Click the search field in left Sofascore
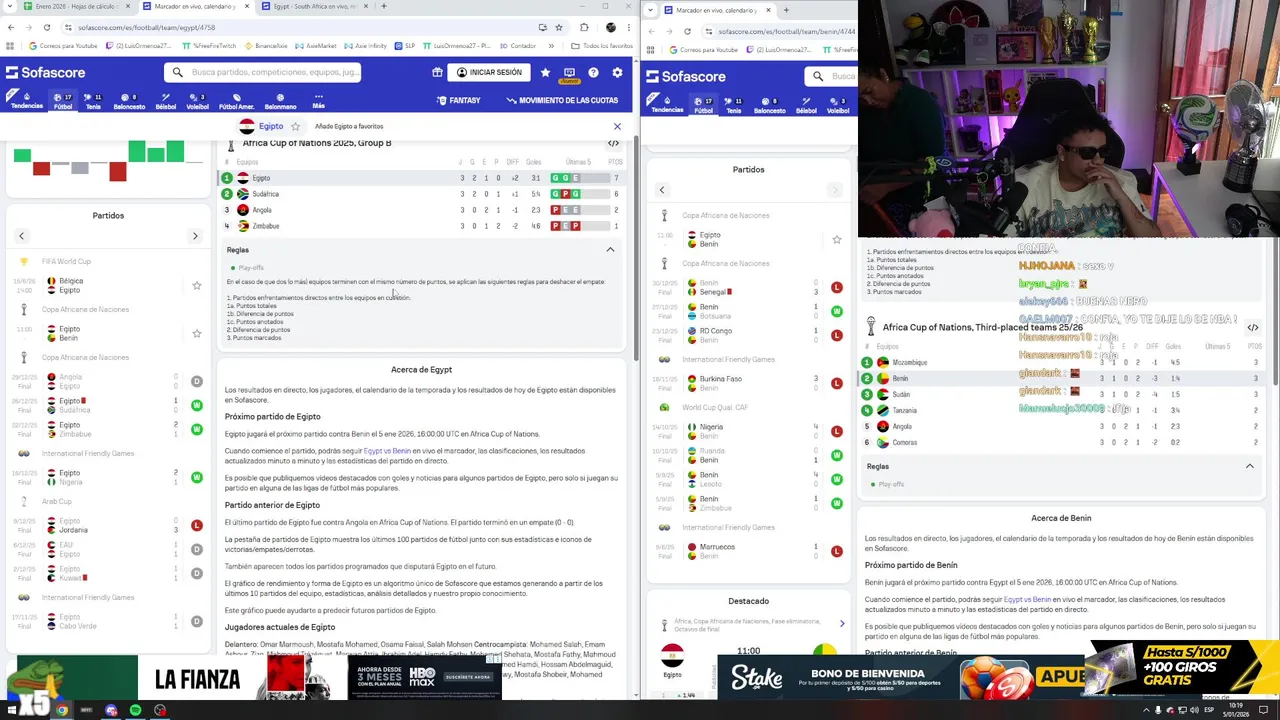The image size is (1280, 720). 264,72
